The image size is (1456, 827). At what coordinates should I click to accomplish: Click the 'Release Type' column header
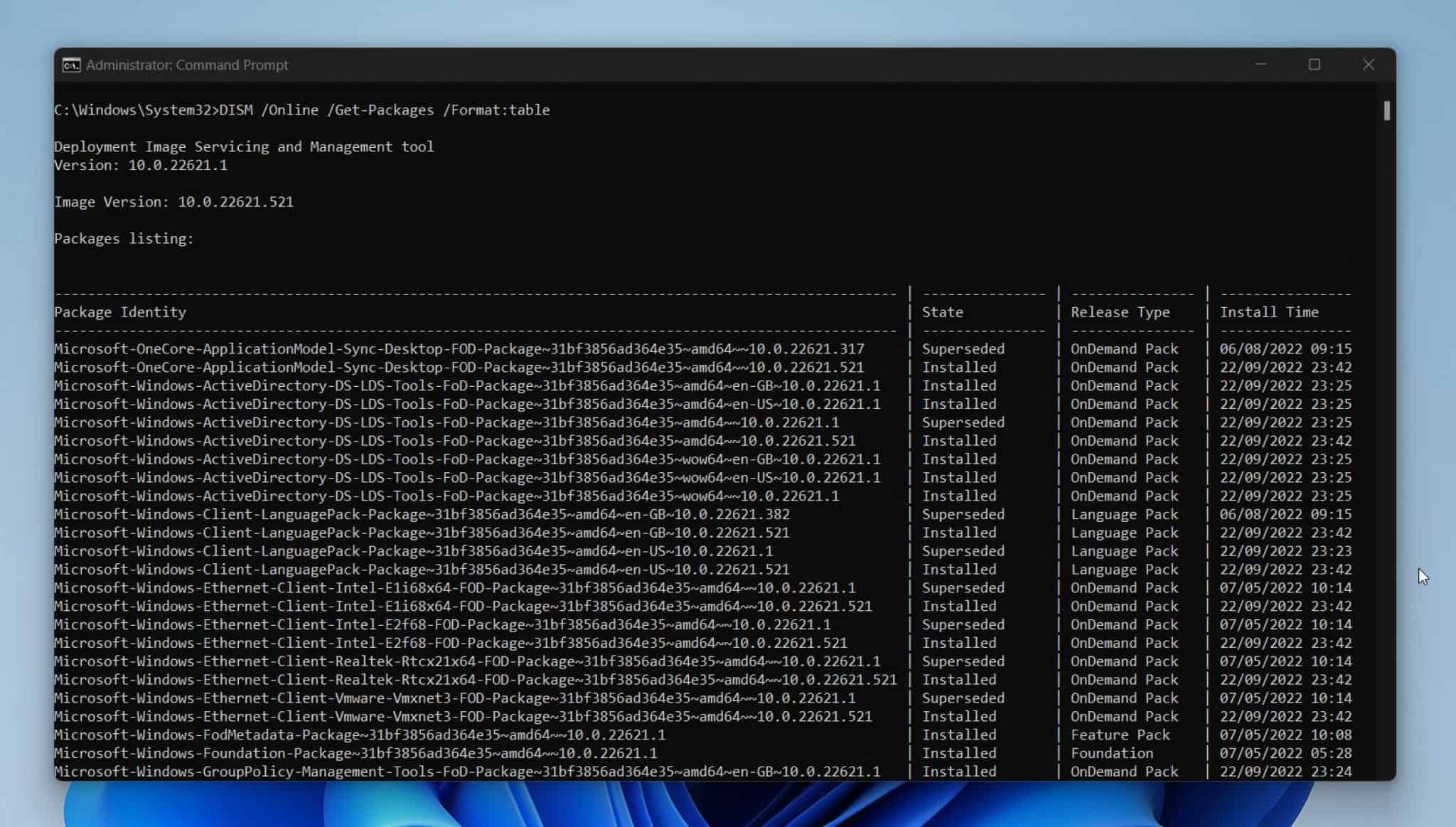[1120, 312]
